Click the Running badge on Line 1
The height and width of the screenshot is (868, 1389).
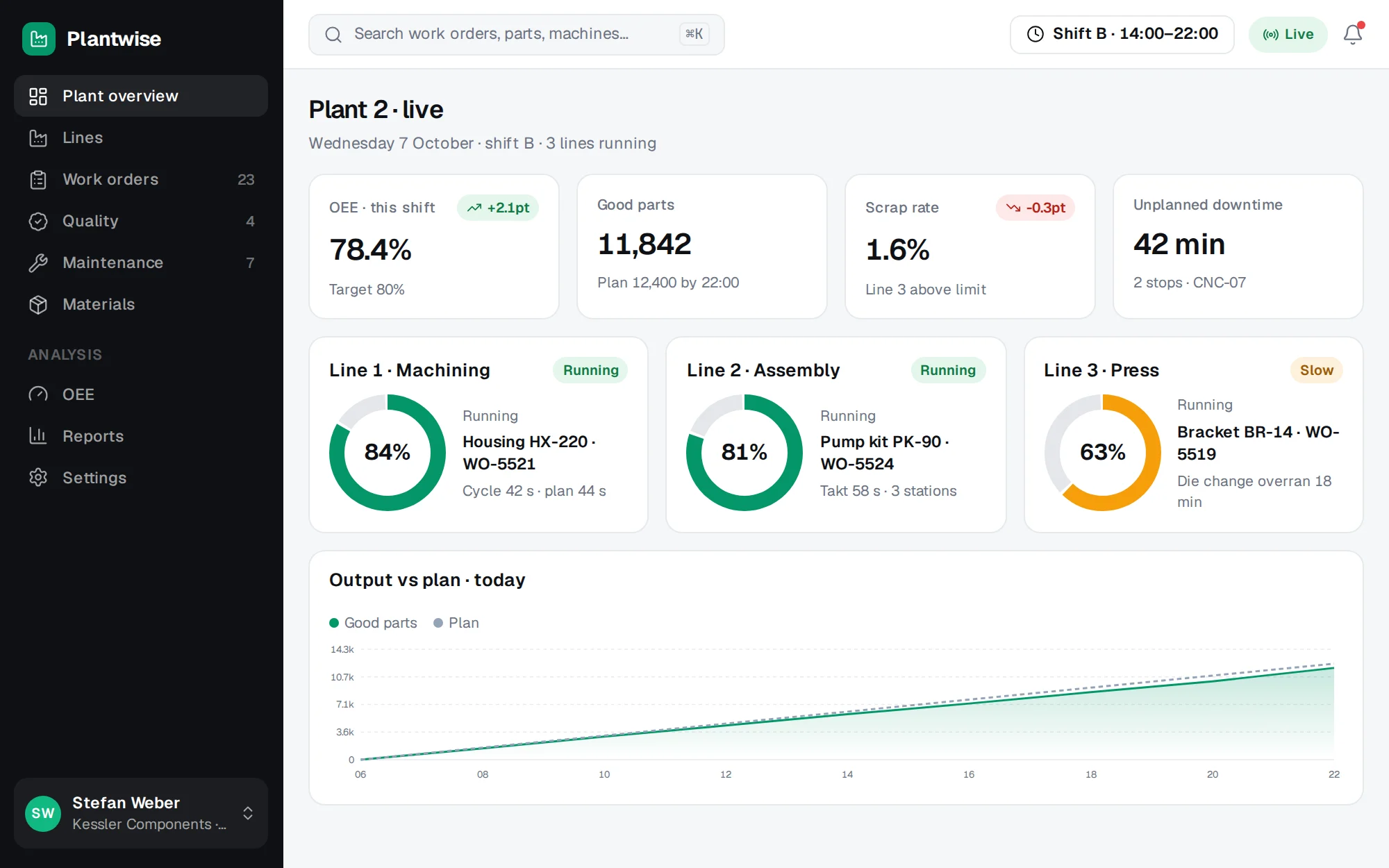click(x=590, y=370)
